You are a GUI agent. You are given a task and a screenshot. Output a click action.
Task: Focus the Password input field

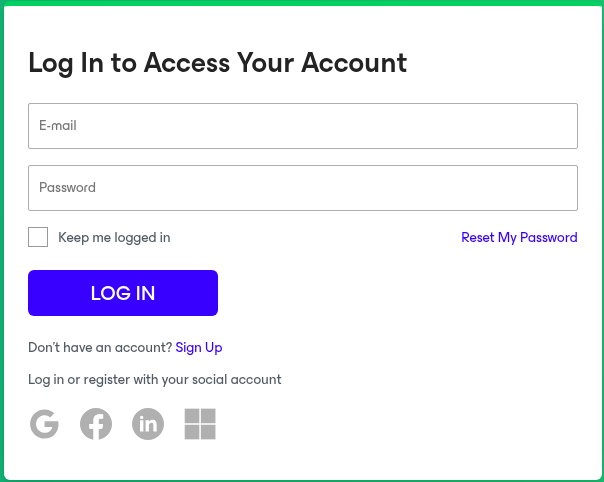pyautogui.click(x=302, y=188)
